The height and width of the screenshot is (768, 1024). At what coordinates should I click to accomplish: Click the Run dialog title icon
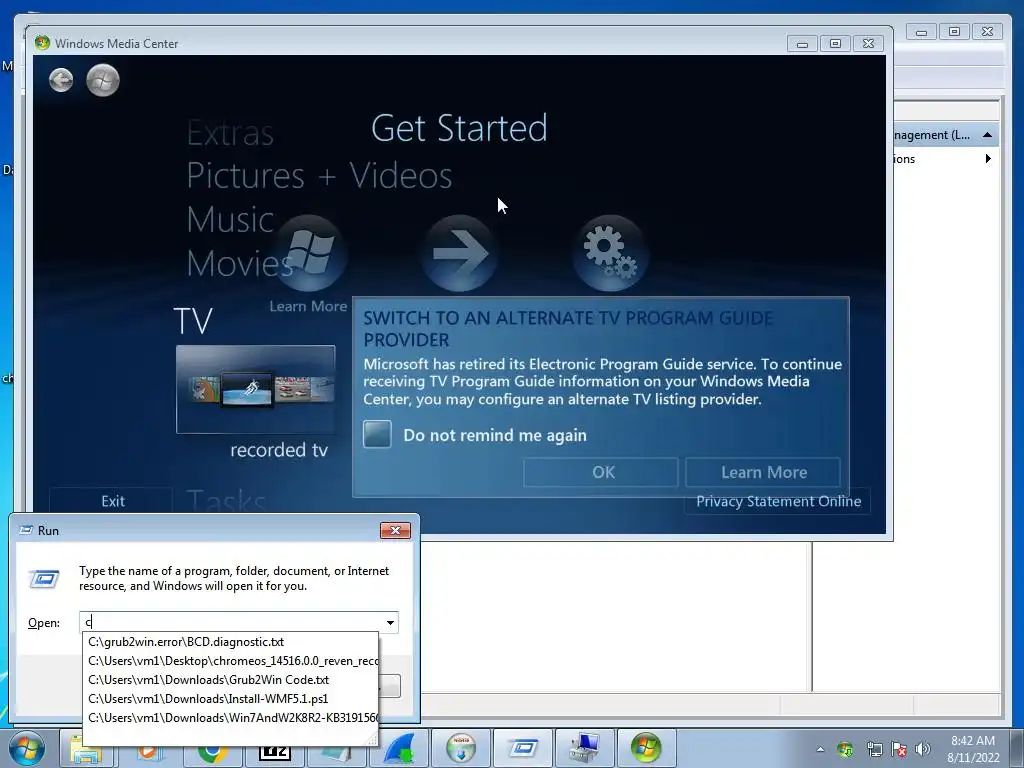coord(26,530)
